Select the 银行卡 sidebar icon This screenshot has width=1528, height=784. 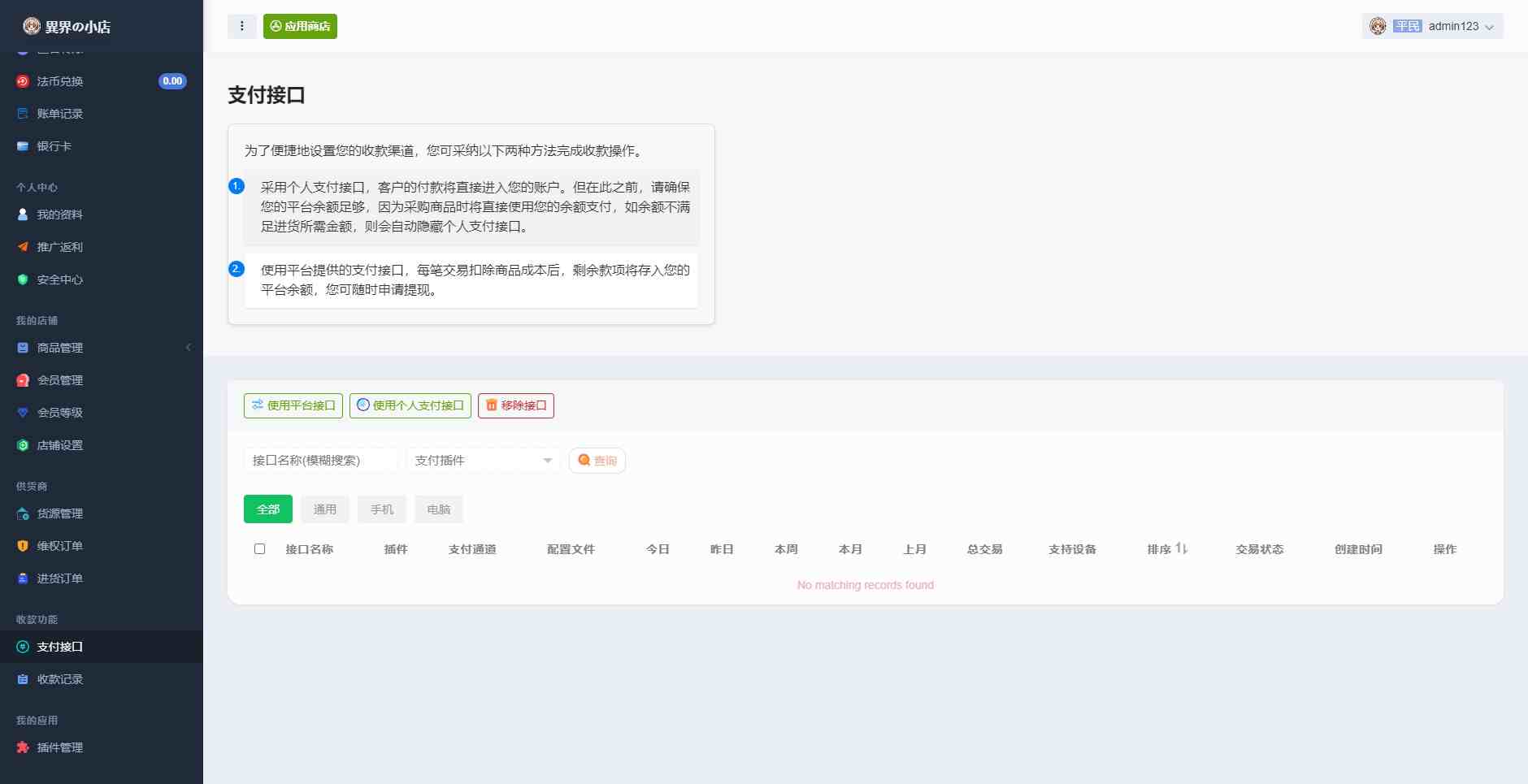pyautogui.click(x=23, y=145)
